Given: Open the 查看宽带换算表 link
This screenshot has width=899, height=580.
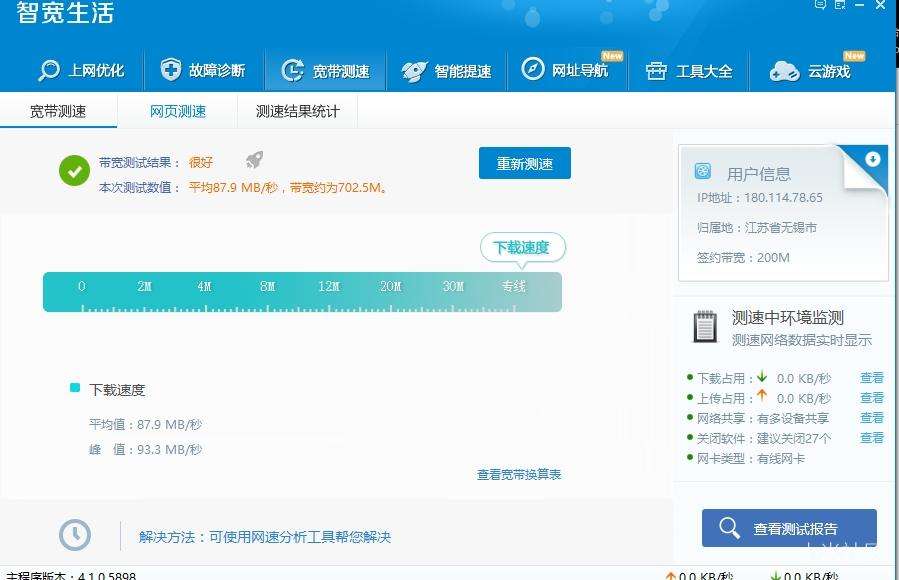Looking at the screenshot, I should [x=519, y=475].
